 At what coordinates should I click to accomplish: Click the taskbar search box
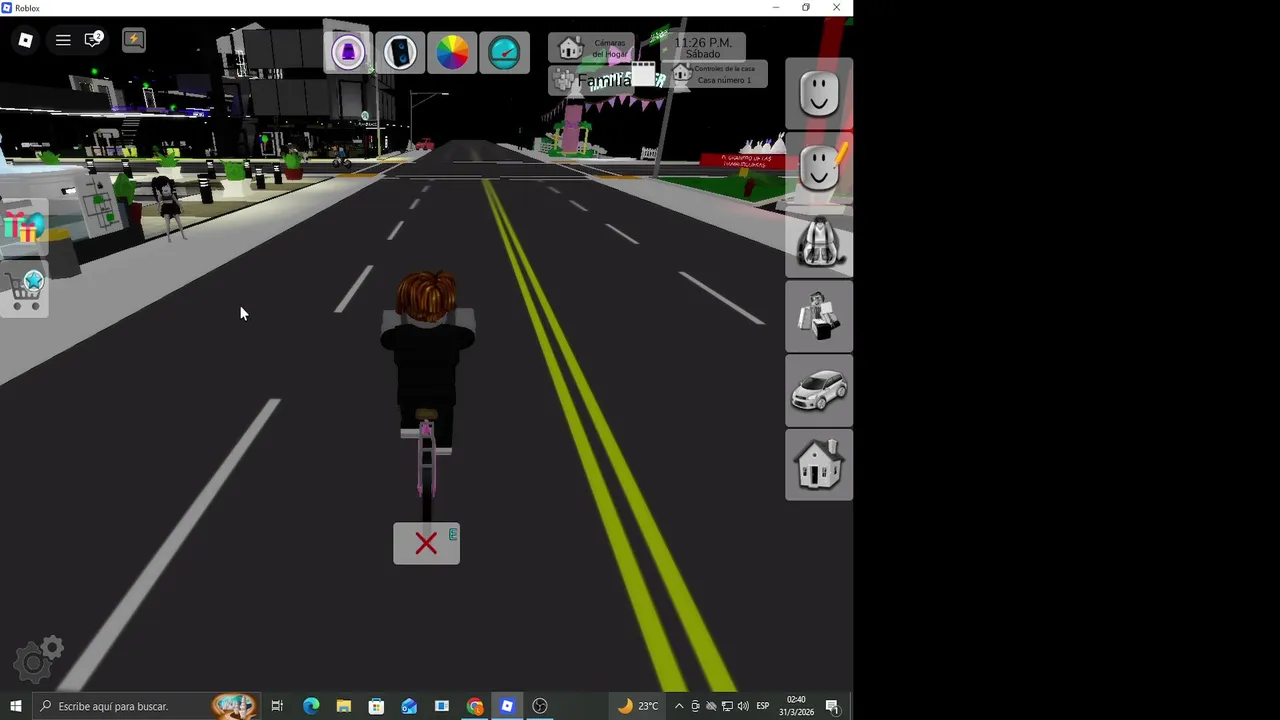click(145, 706)
